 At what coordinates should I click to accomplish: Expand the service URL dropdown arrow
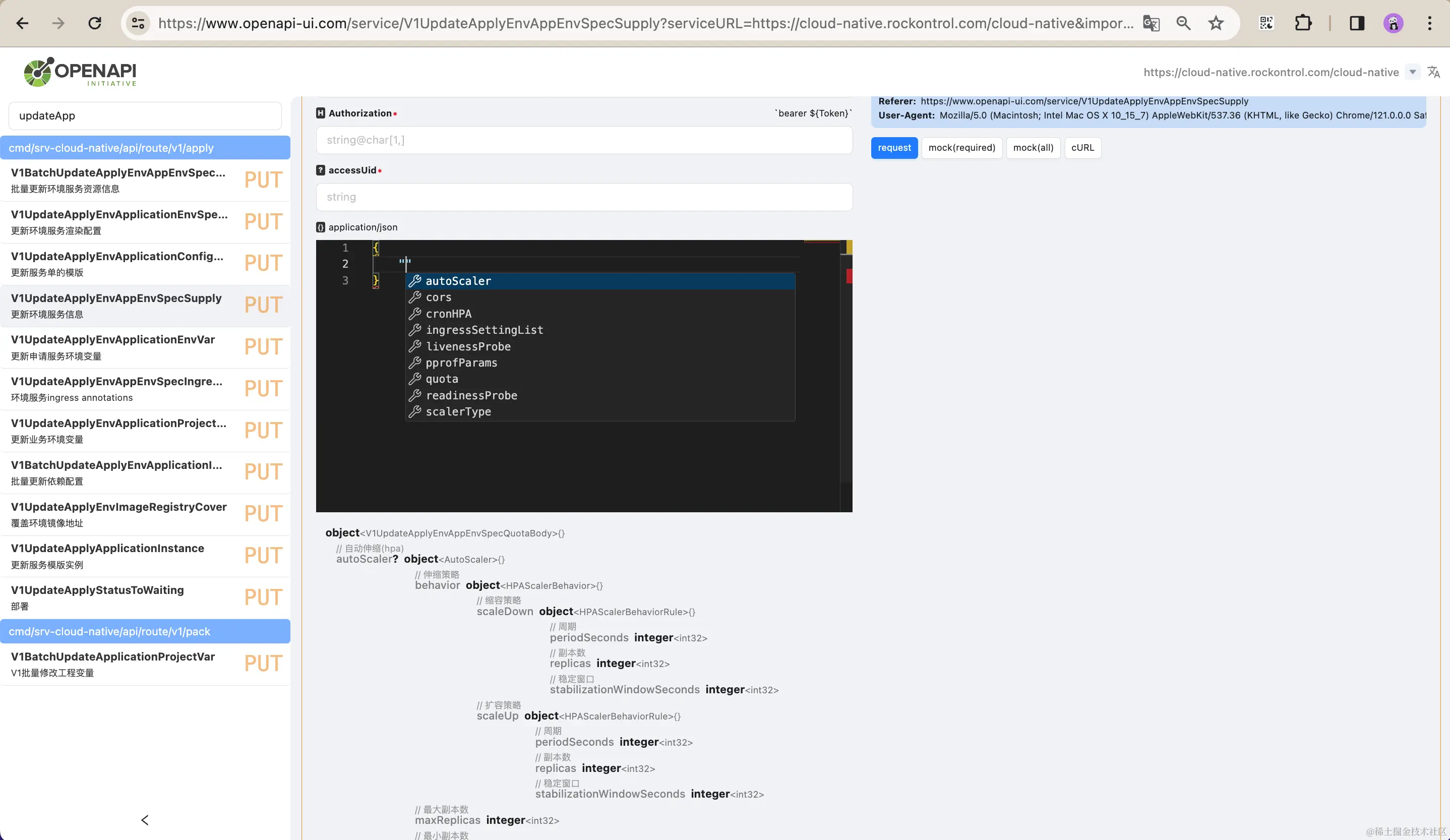coord(1413,73)
